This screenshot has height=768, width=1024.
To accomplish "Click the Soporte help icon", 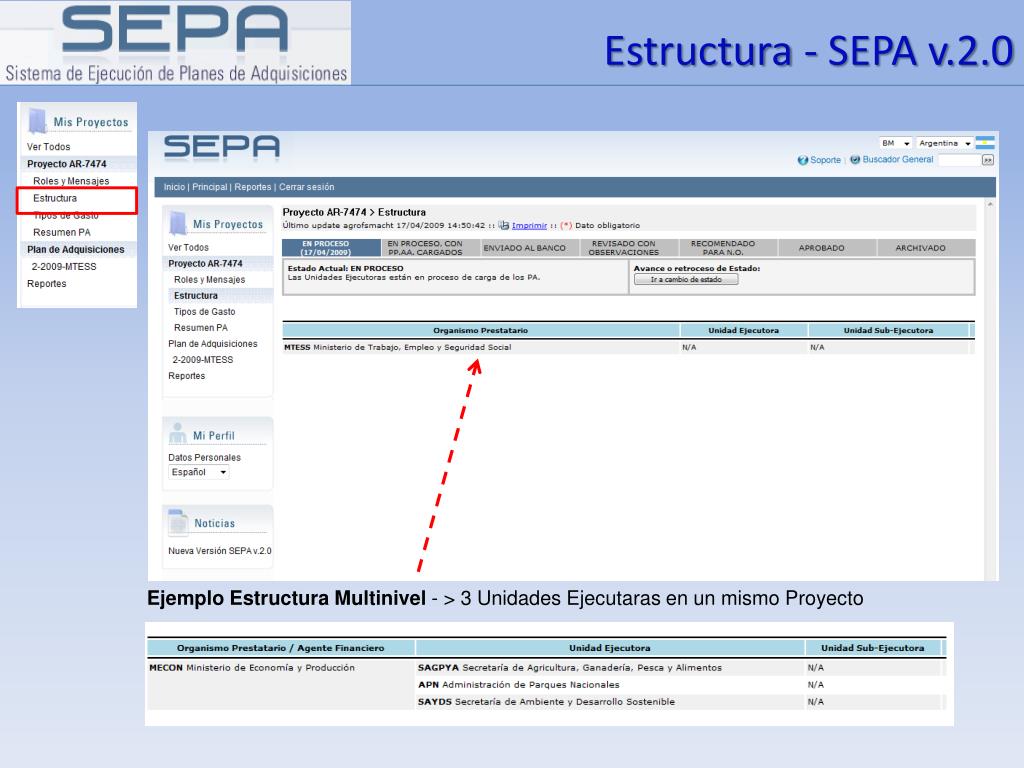I will pos(803,160).
